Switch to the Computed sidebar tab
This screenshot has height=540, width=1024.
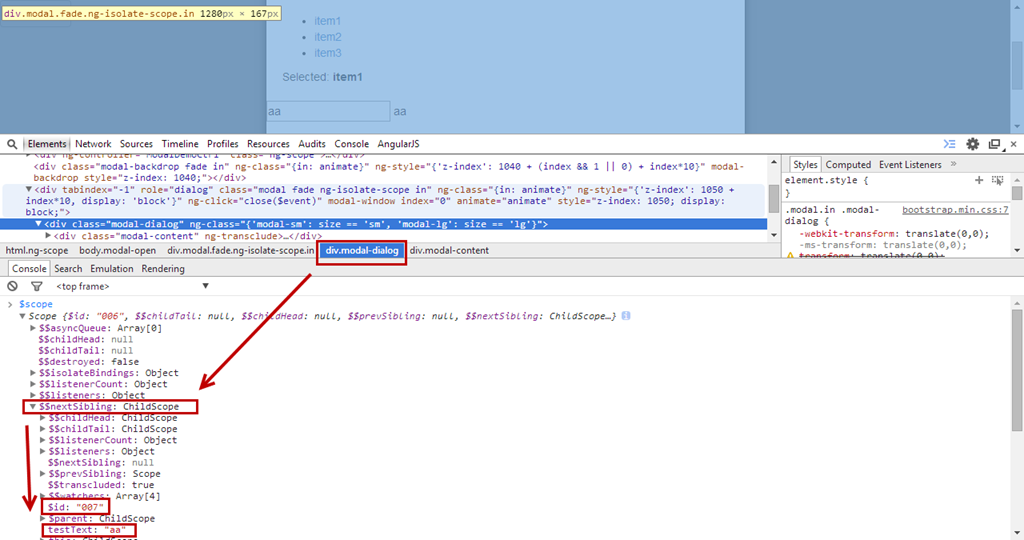pos(848,165)
